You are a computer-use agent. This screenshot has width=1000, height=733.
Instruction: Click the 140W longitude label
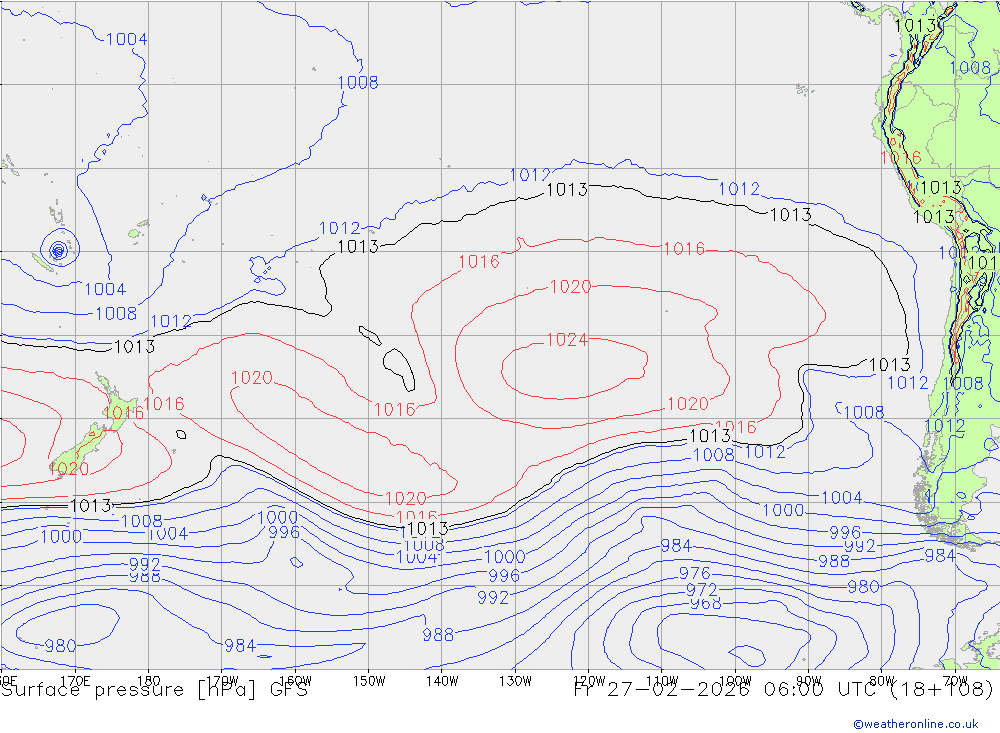[x=443, y=681]
